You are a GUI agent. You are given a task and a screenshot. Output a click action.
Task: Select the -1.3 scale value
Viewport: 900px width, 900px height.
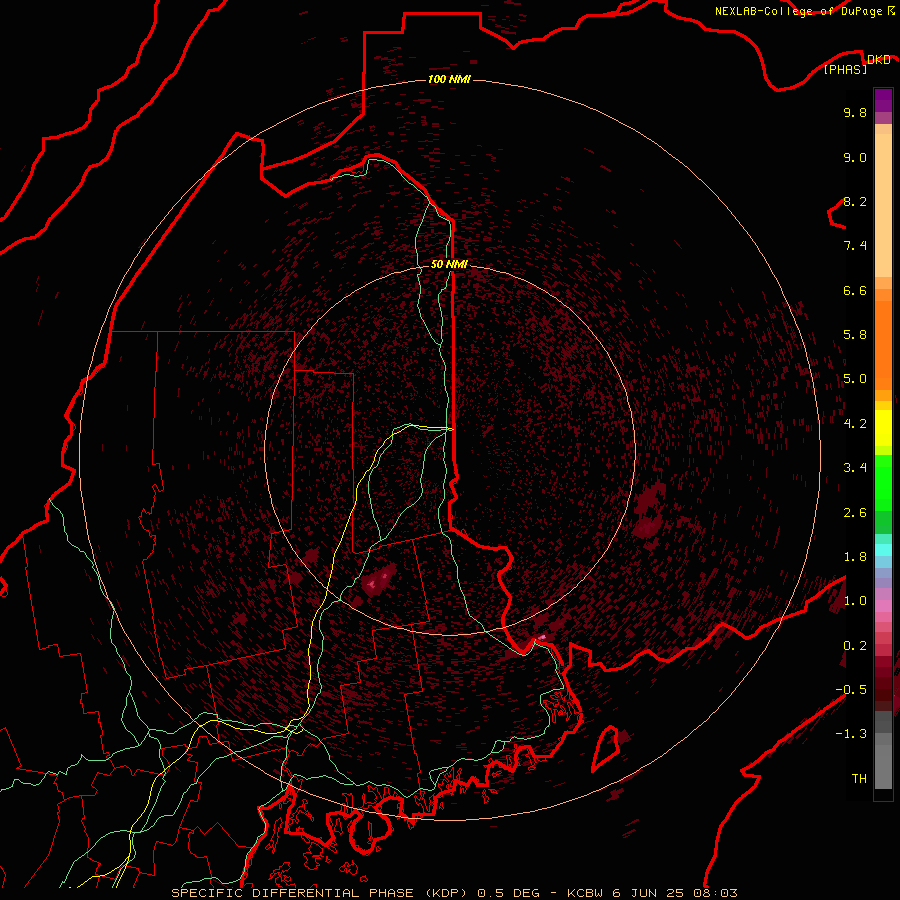coord(851,734)
